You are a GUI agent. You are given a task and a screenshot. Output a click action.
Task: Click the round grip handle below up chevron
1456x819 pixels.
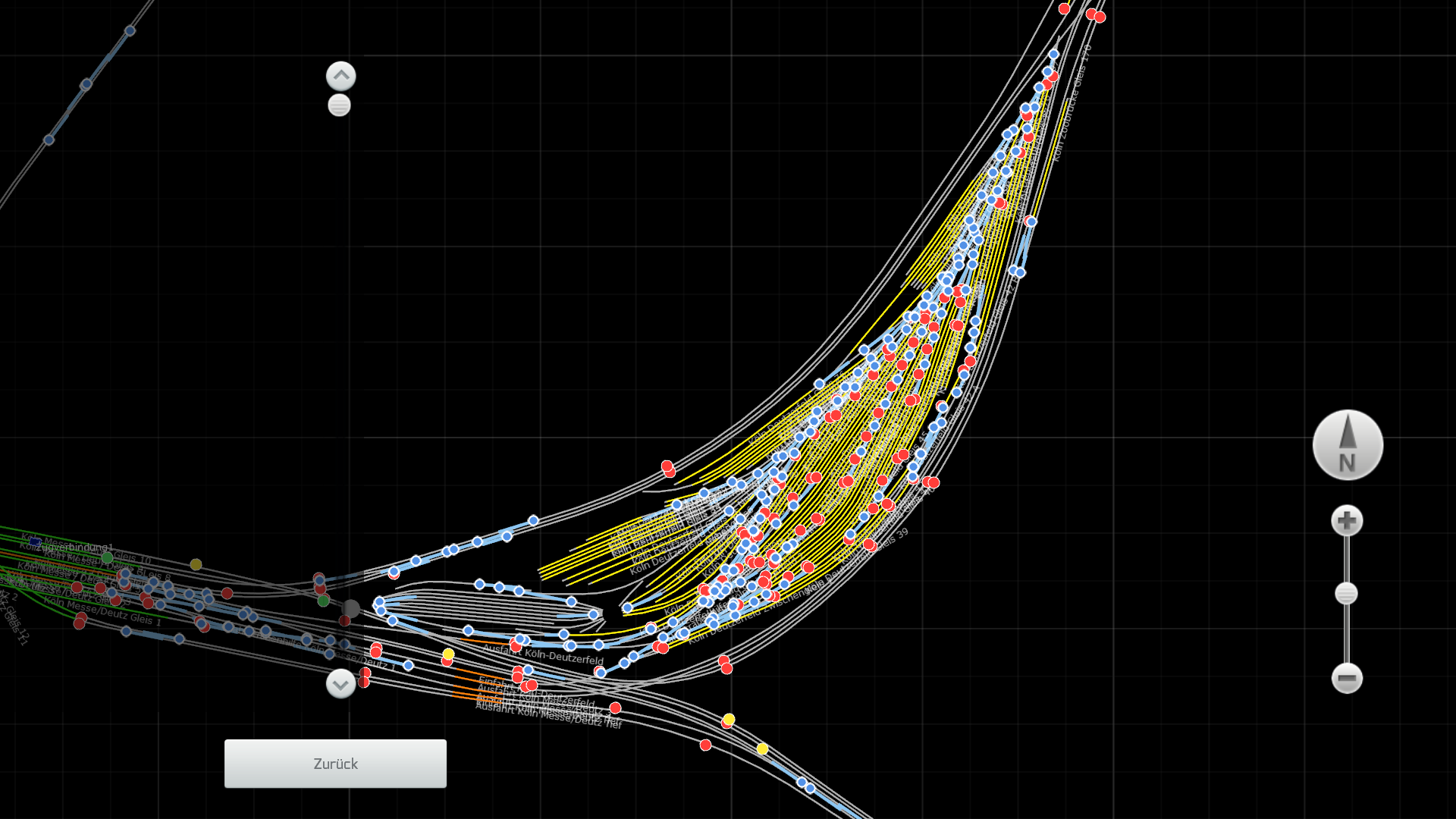339,105
